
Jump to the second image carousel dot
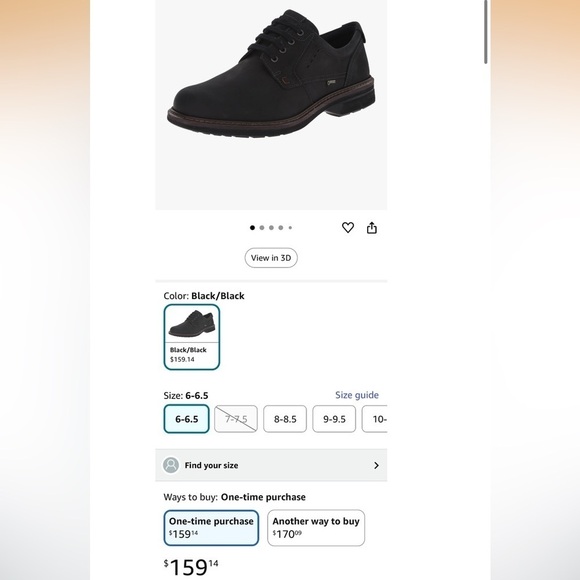tap(262, 227)
